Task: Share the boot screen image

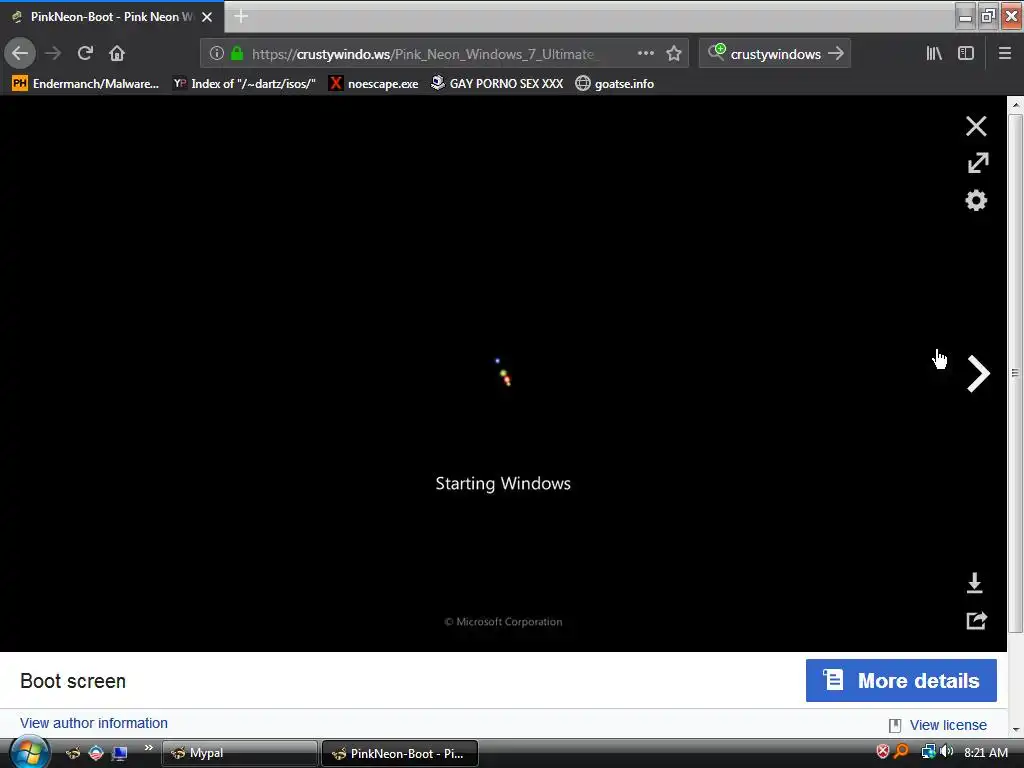Action: [x=976, y=620]
